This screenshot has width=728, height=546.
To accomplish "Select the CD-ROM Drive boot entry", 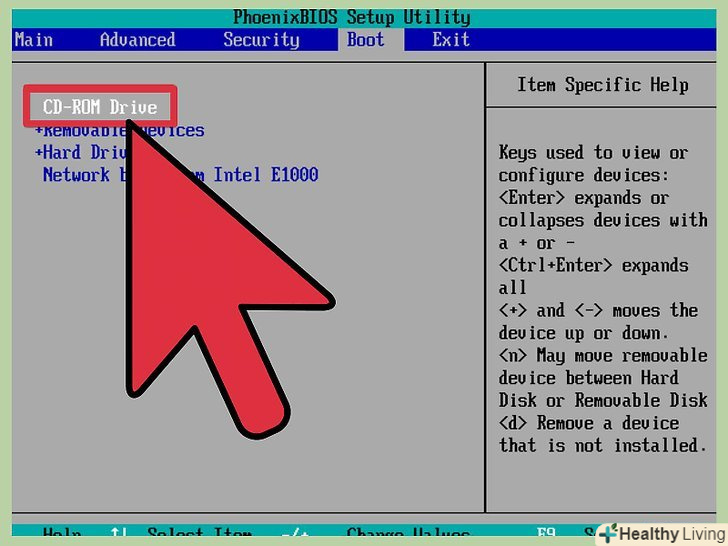I will [100, 107].
